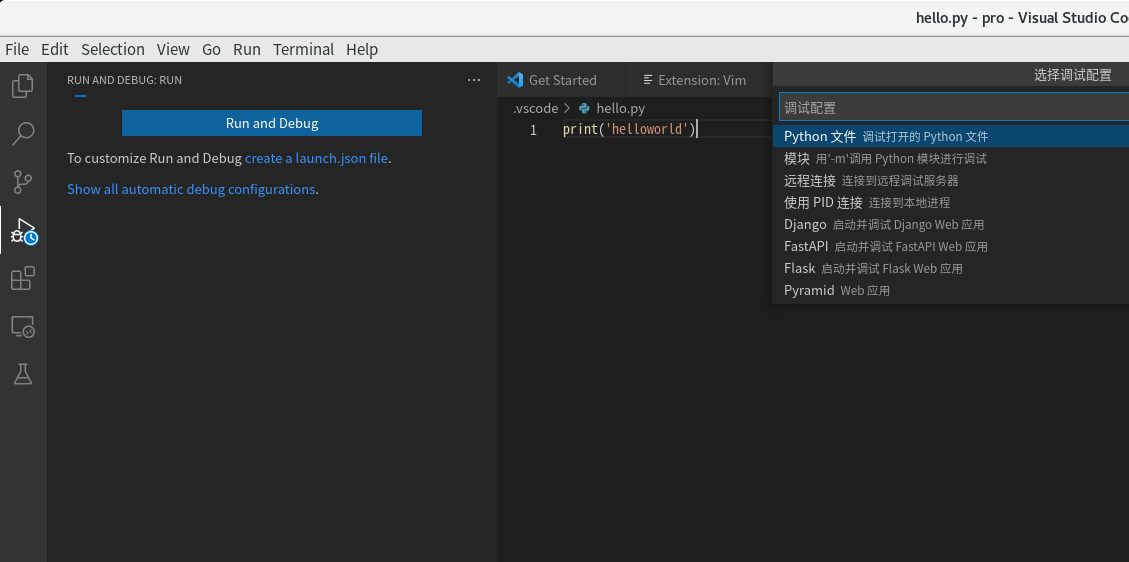This screenshot has width=1129, height=562.
Task: Open the File menu
Action: (17, 49)
